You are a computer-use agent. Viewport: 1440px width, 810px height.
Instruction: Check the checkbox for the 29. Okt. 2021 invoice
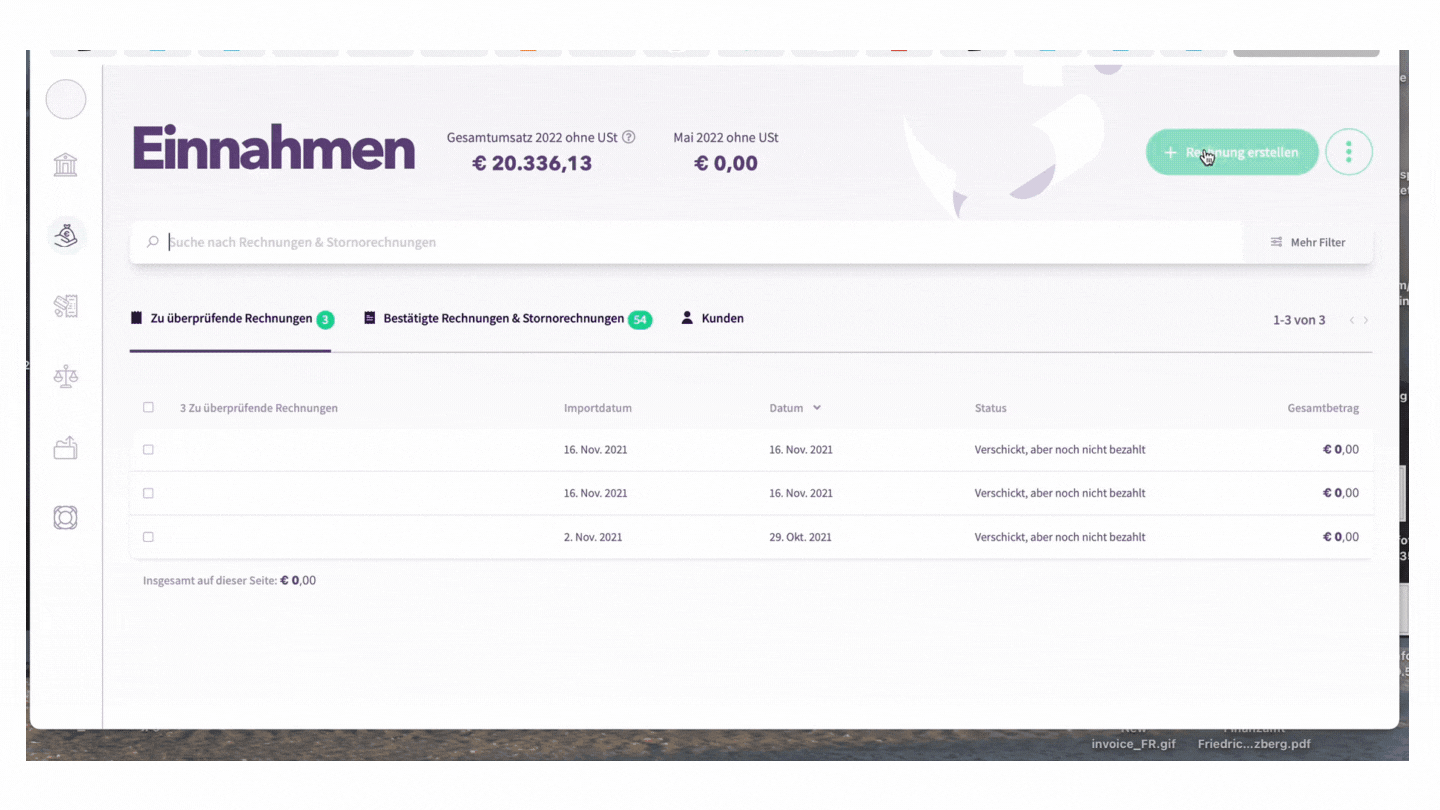[148, 537]
